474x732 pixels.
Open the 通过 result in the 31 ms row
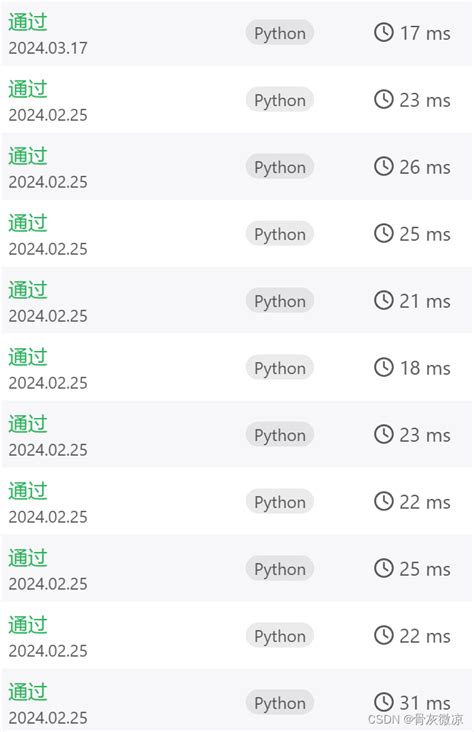click(28, 691)
